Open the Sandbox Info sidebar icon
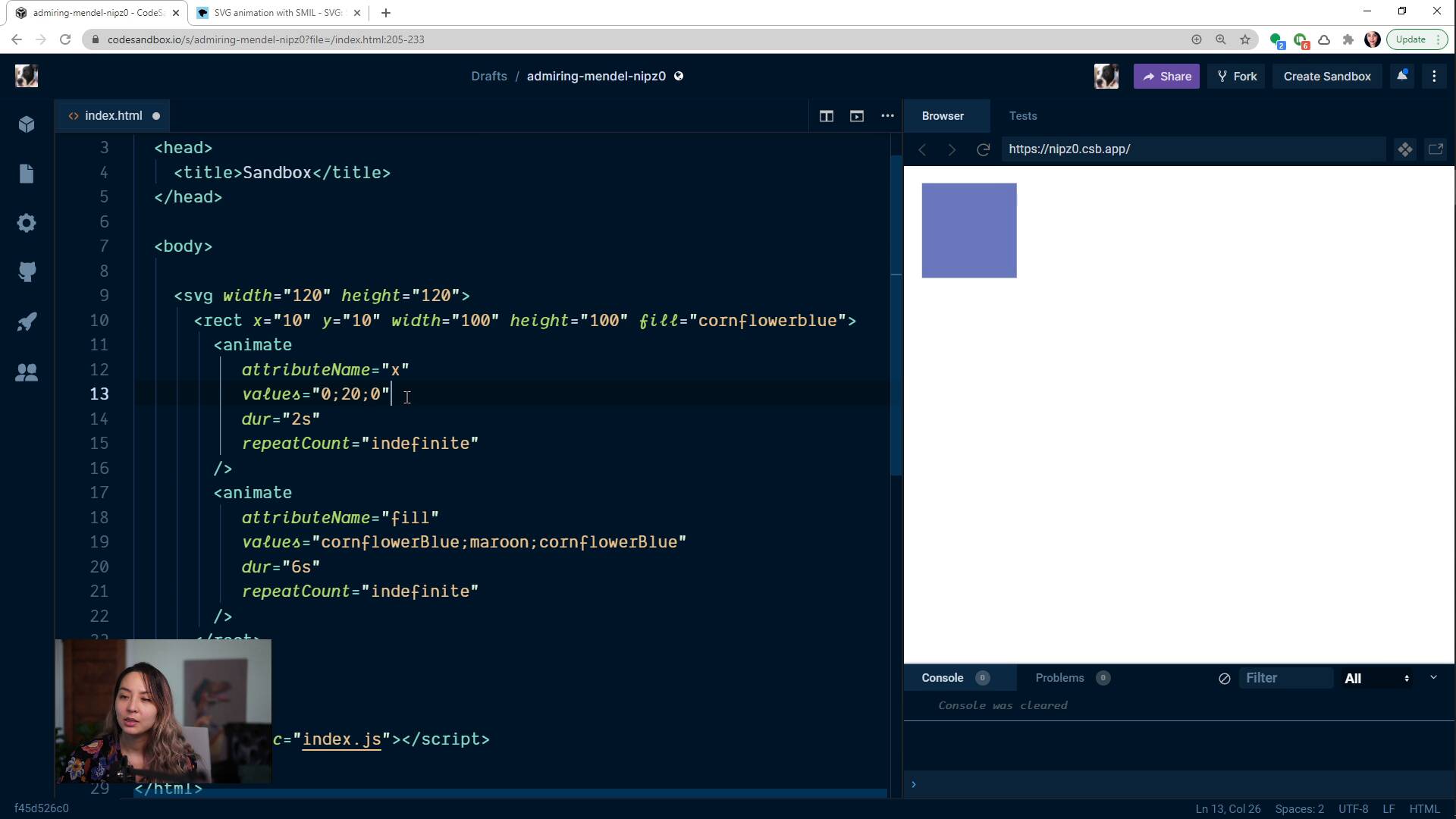1456x819 pixels. [x=27, y=124]
